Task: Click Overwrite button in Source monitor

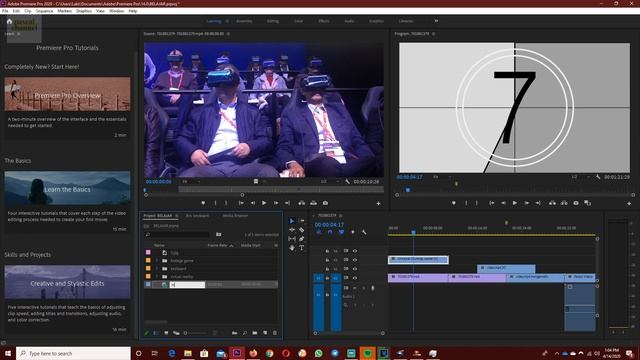Action: tap(313, 203)
